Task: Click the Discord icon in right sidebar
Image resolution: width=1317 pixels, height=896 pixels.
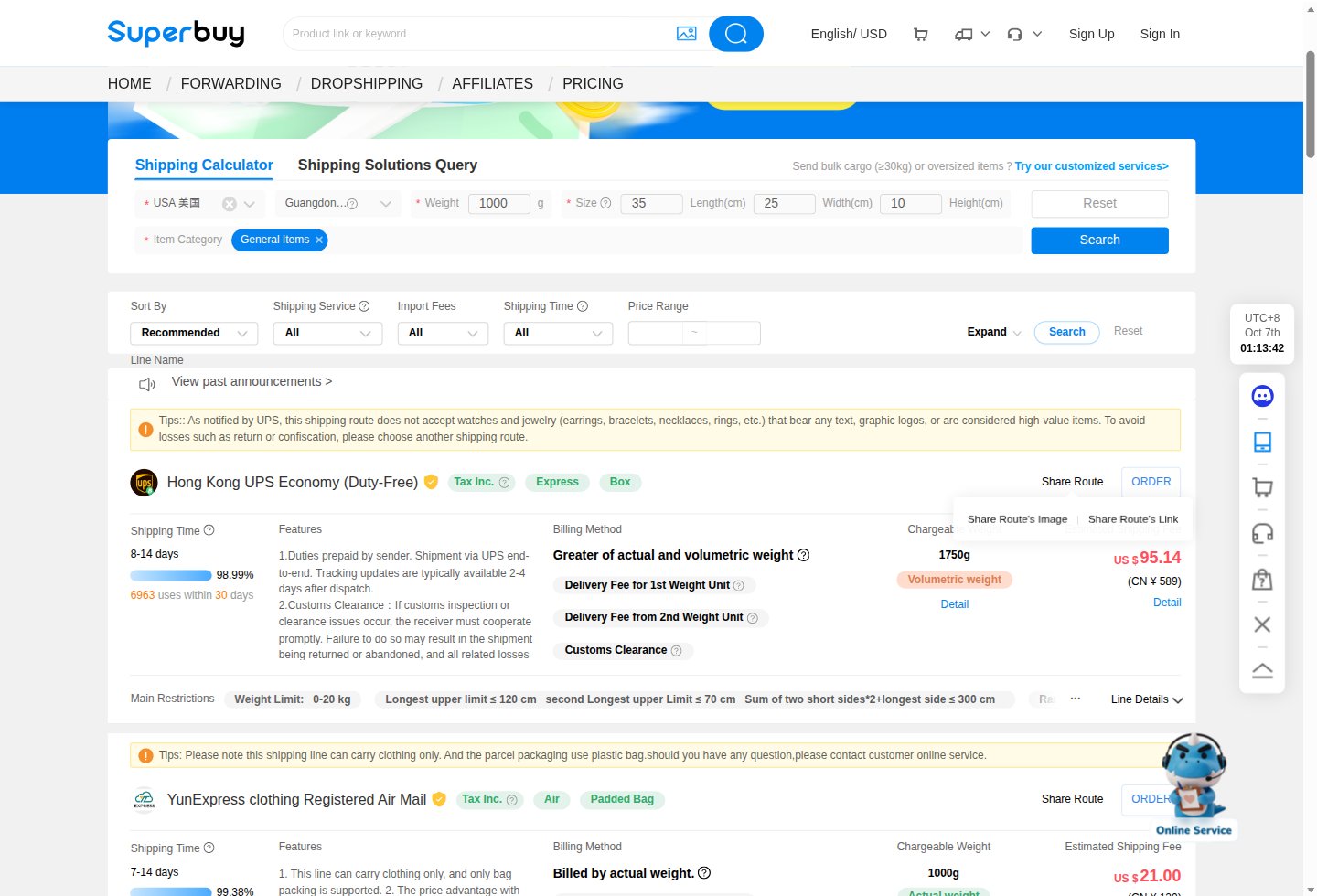Action: [1262, 396]
